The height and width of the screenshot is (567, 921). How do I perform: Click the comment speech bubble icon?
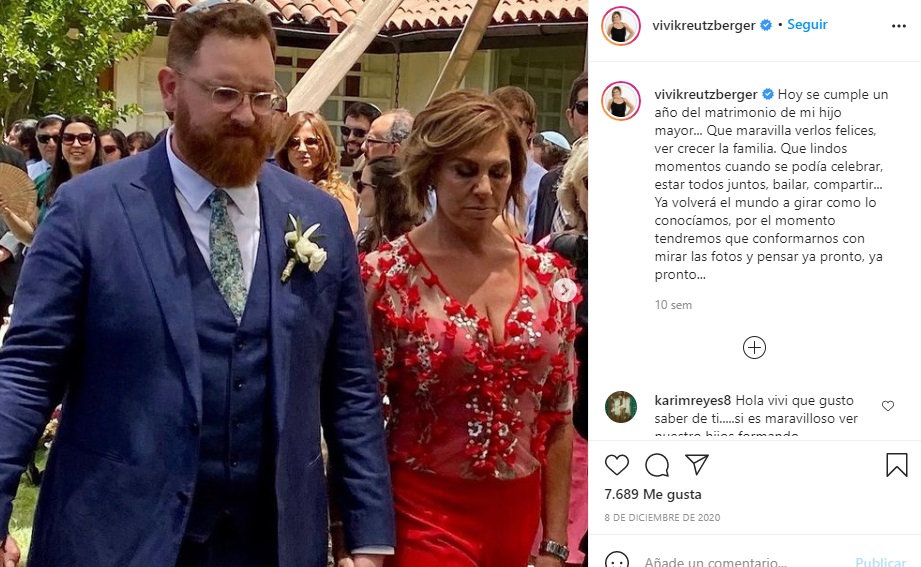[657, 465]
